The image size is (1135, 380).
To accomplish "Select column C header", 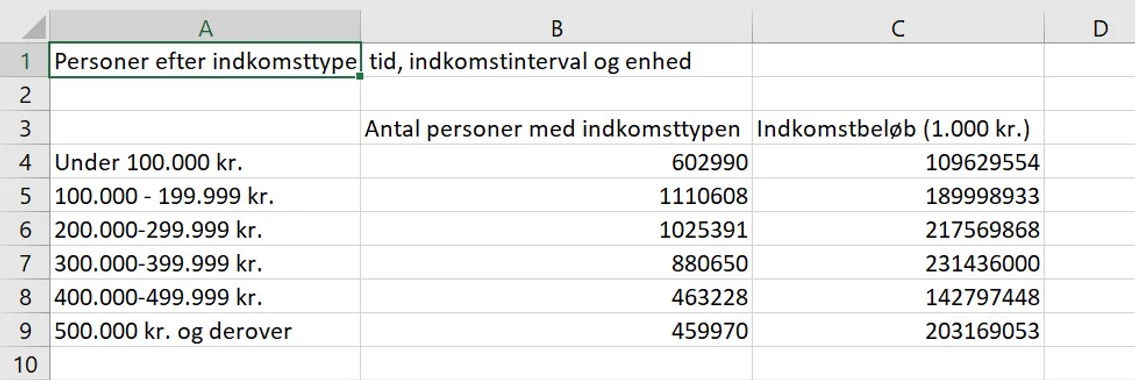I will pyautogui.click(x=898, y=28).
